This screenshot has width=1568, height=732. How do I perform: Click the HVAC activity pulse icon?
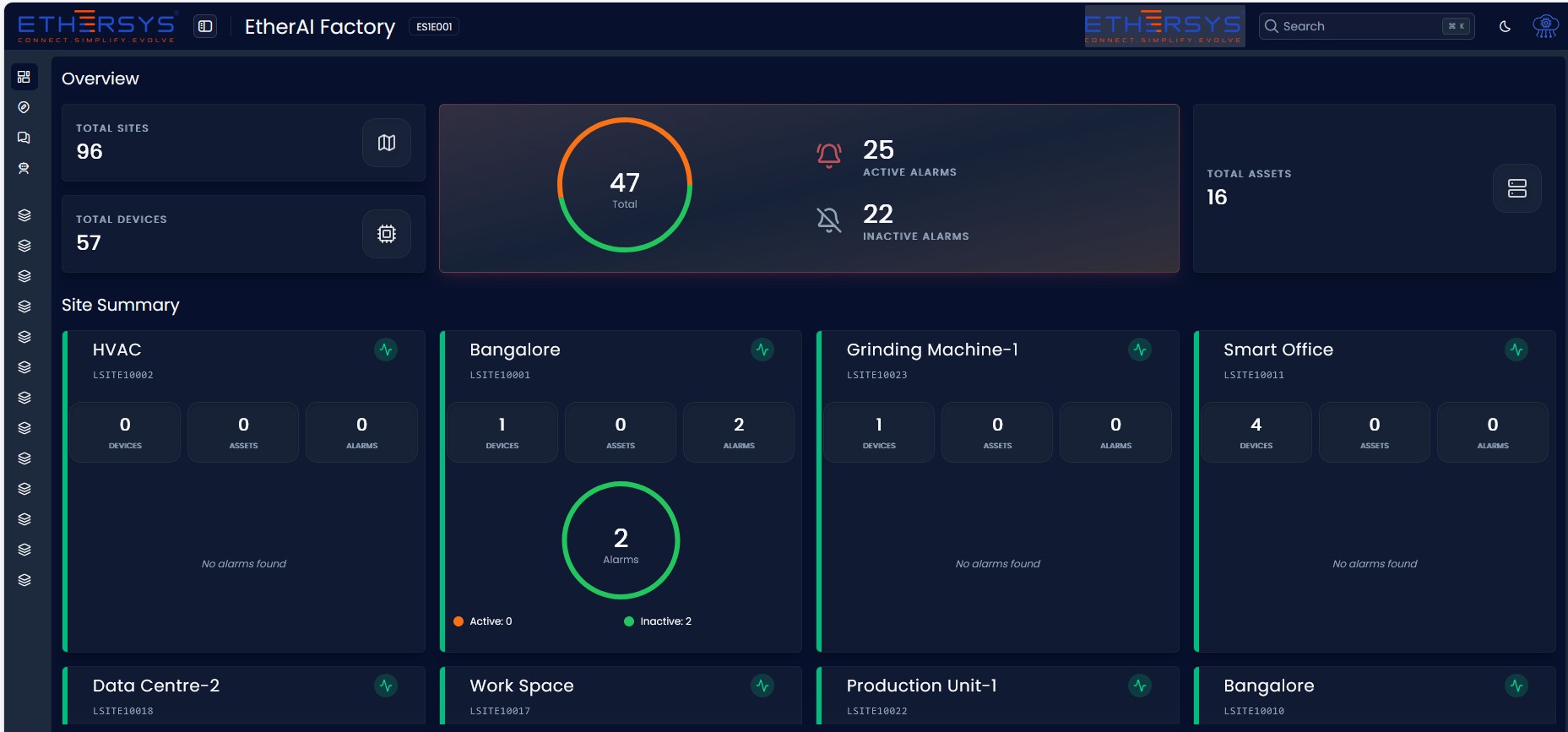click(386, 350)
